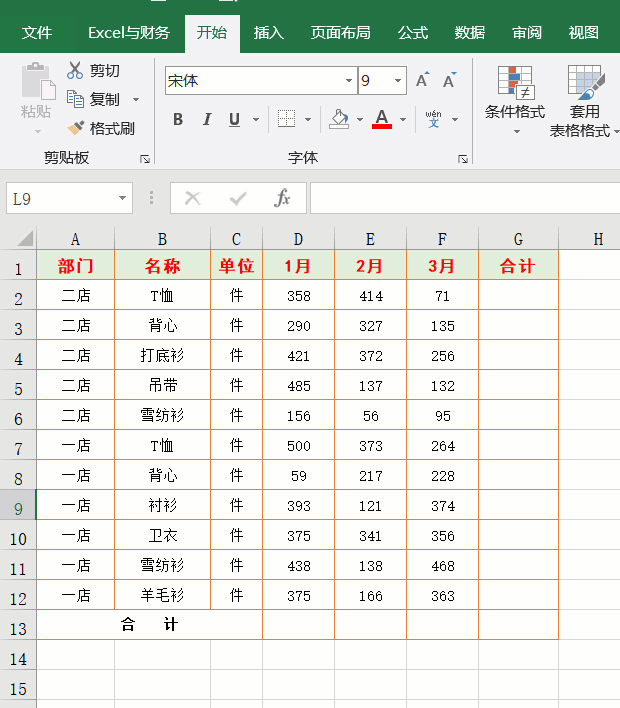
Task: Expand underline style arrow
Action: pyautogui.click(x=256, y=120)
